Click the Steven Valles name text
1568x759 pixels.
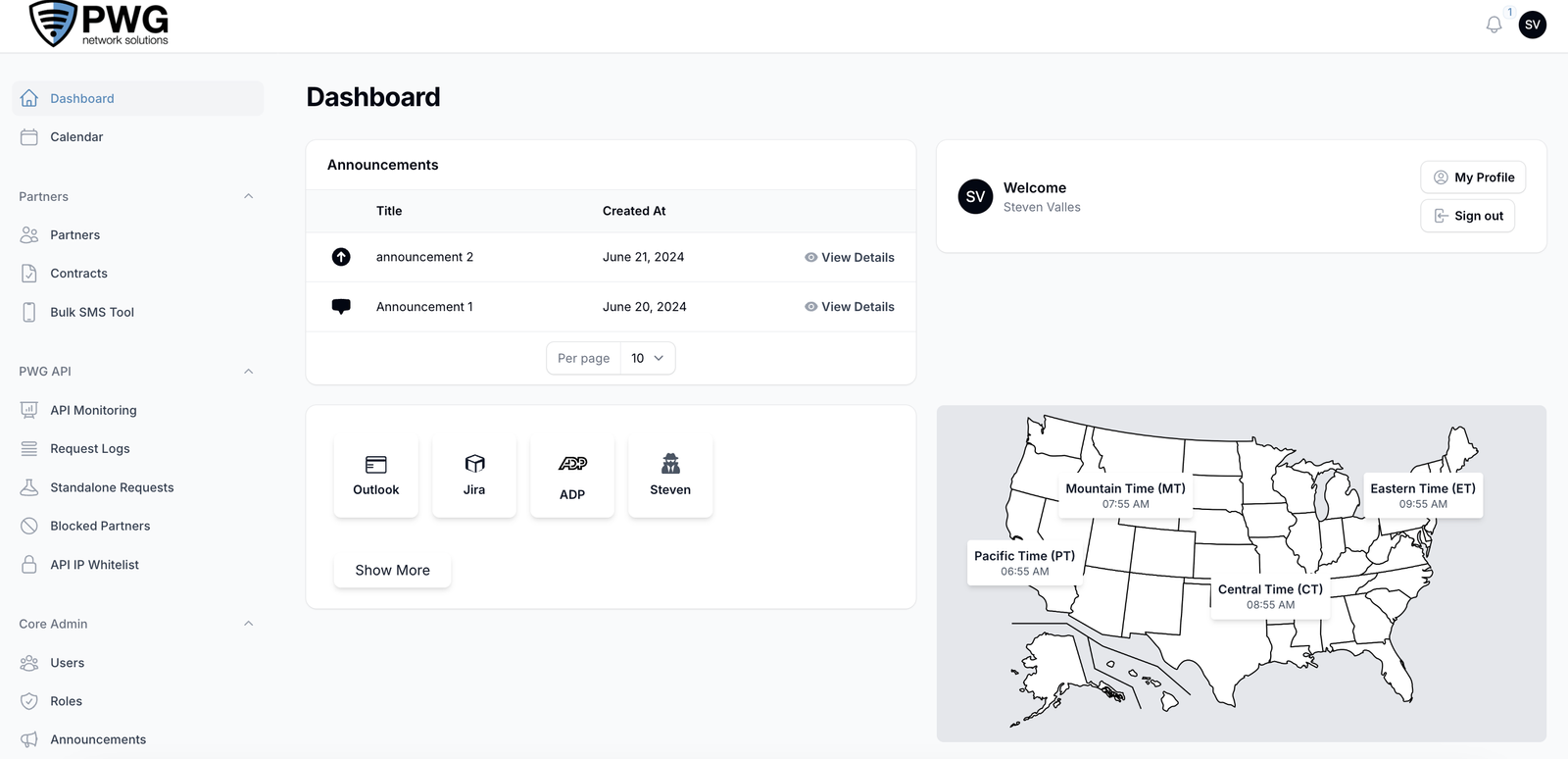click(x=1042, y=207)
